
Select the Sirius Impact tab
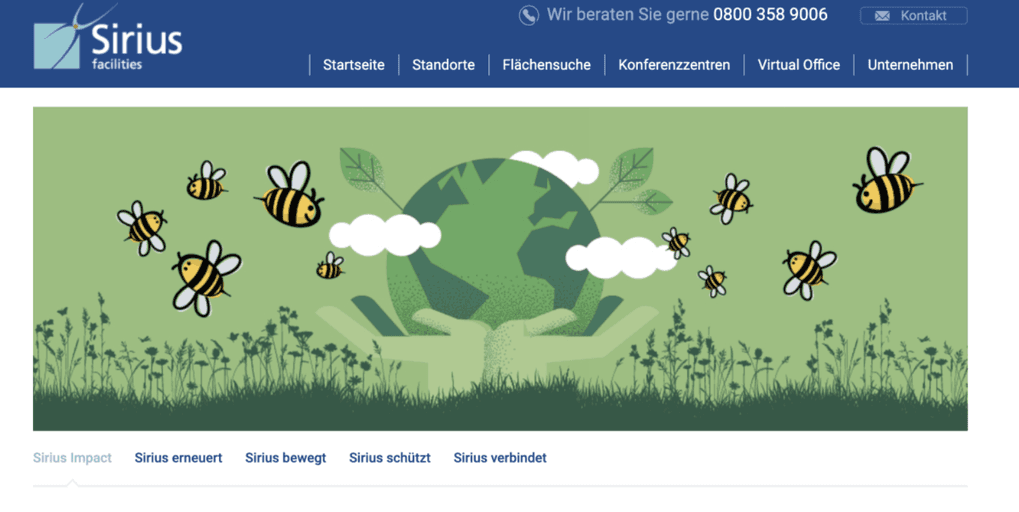click(72, 457)
